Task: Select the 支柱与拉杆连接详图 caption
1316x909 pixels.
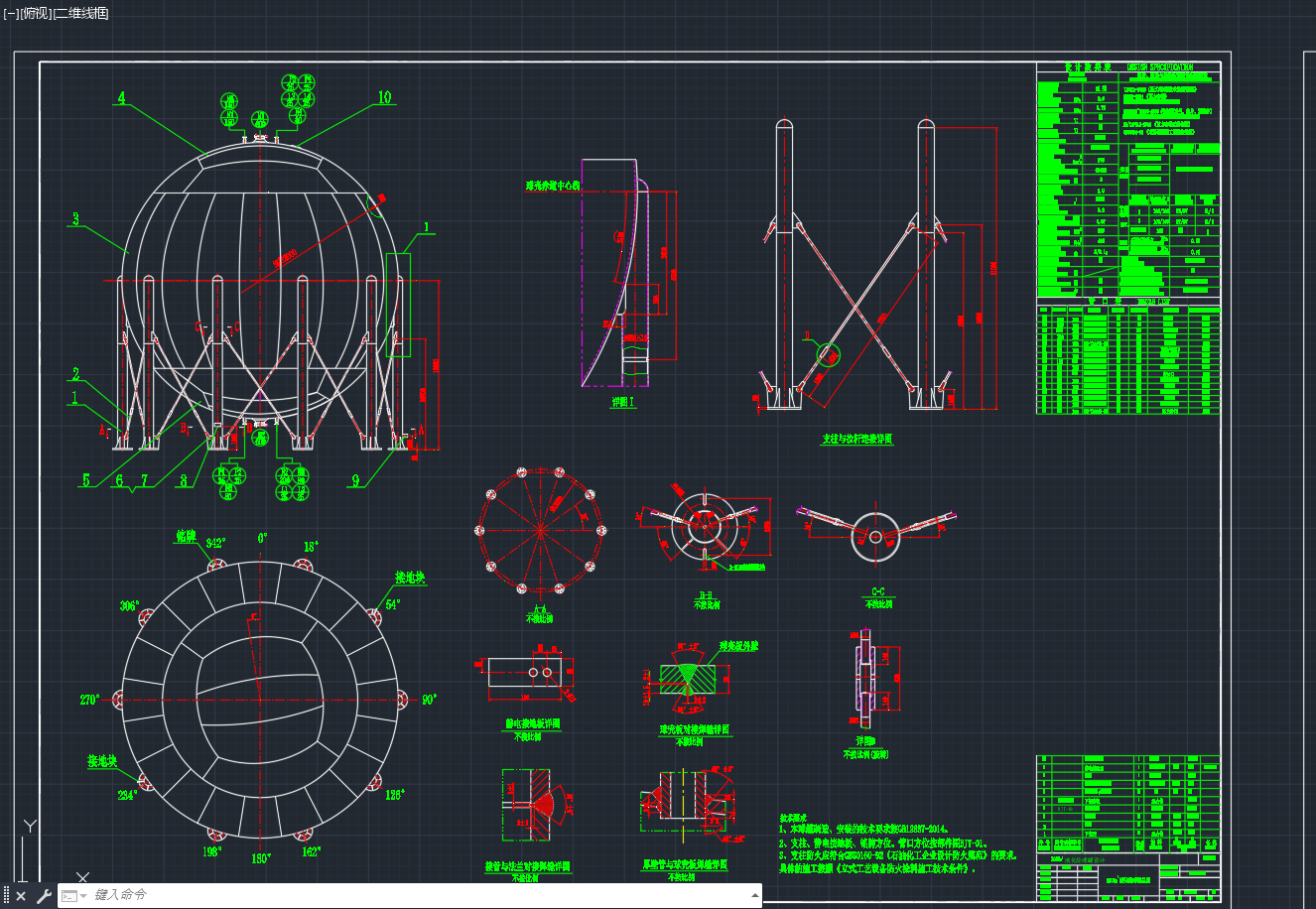Action: click(856, 439)
